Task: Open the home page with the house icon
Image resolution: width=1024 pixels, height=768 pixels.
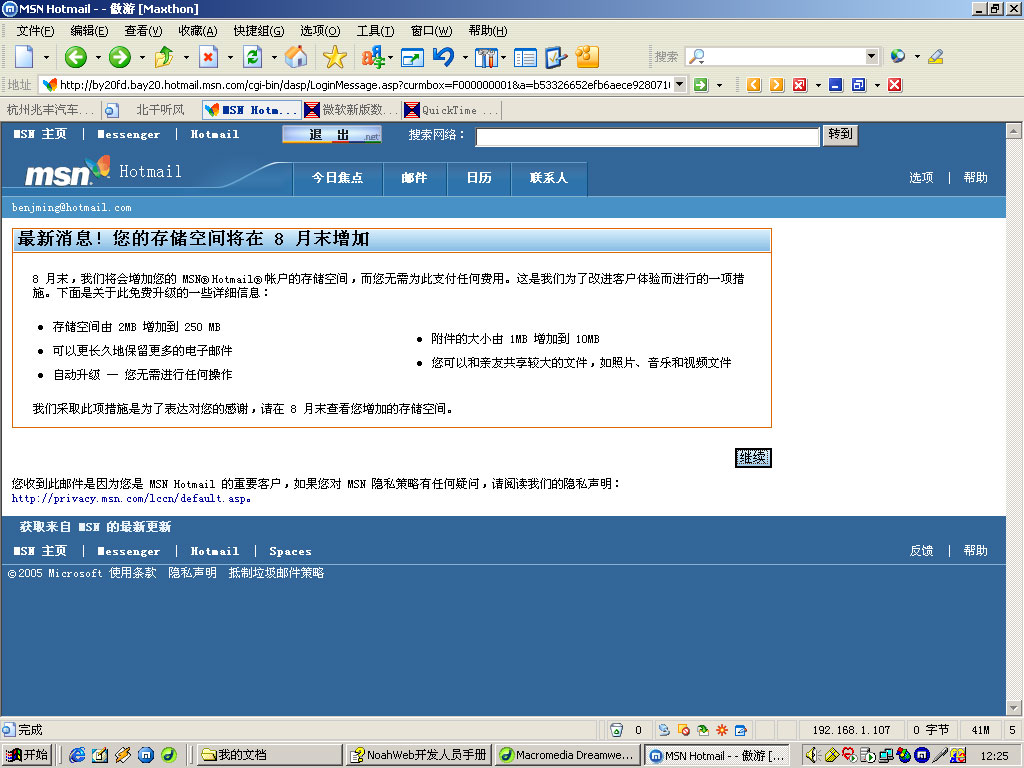Action: (x=296, y=57)
